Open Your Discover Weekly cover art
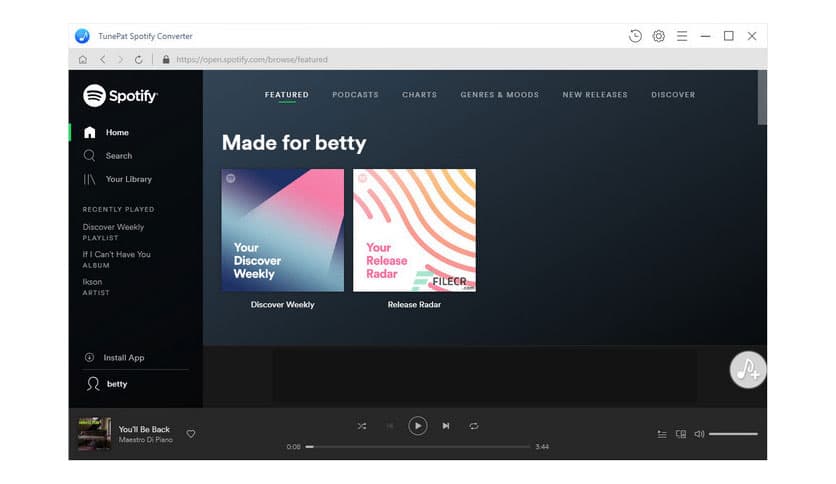 point(283,230)
